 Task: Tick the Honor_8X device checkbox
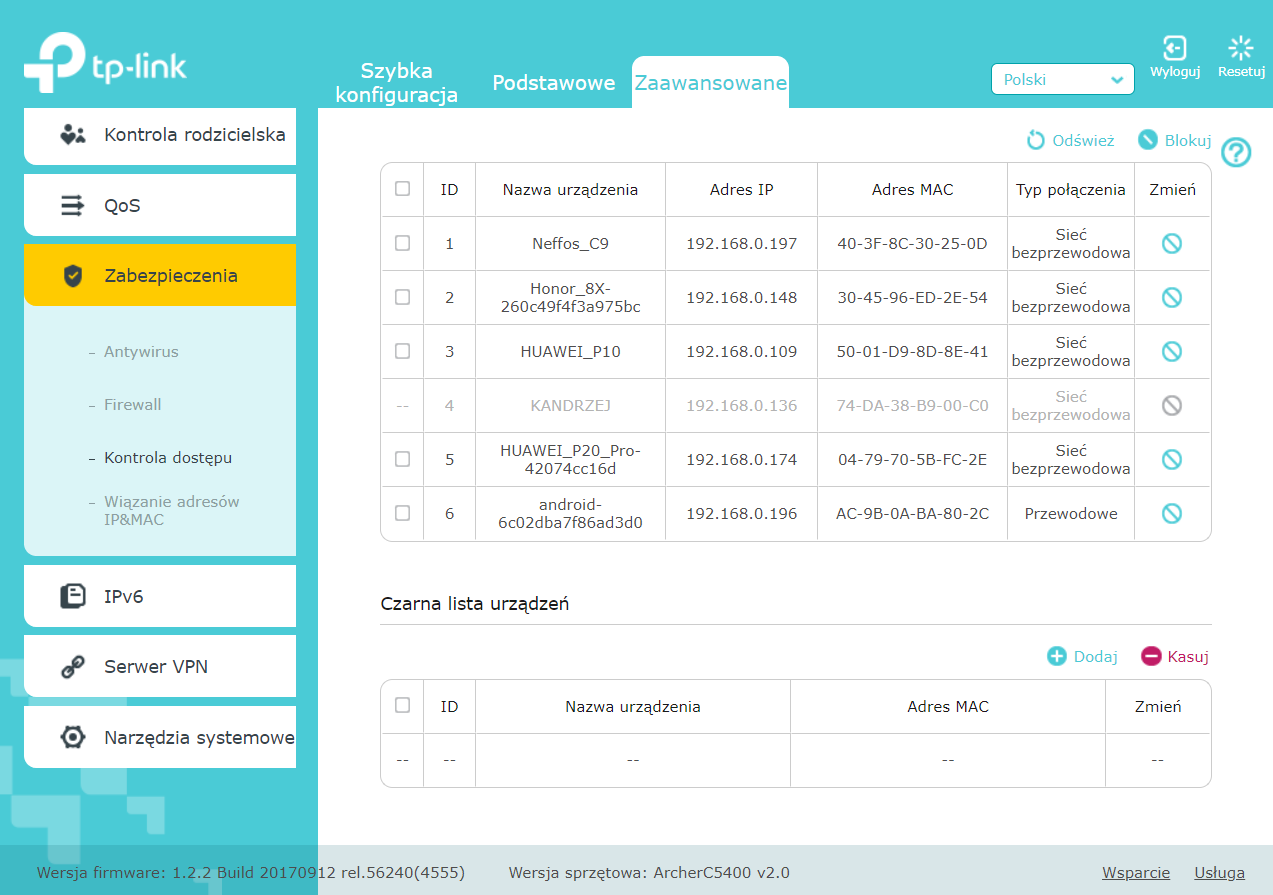(402, 297)
